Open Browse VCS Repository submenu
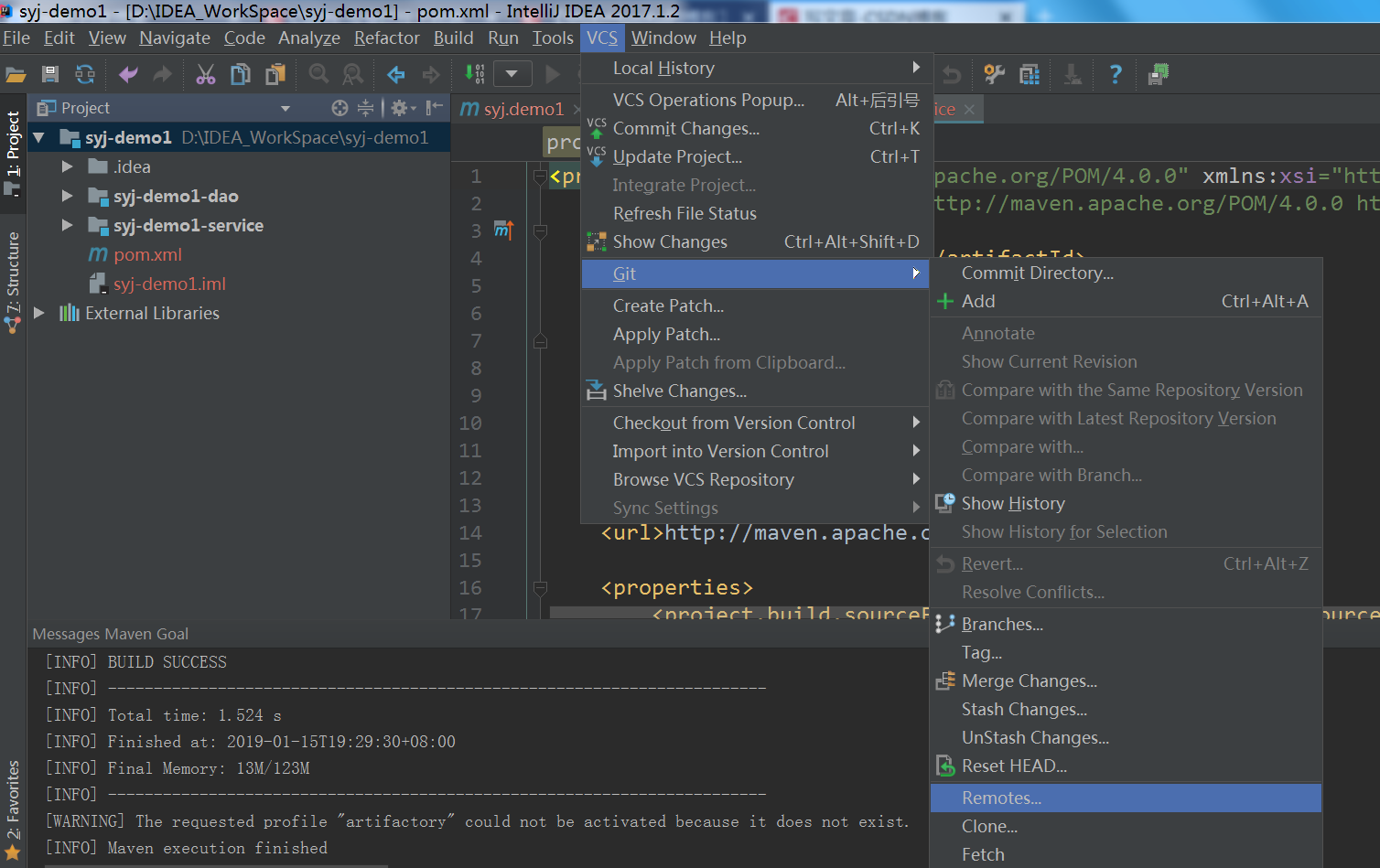 (756, 479)
